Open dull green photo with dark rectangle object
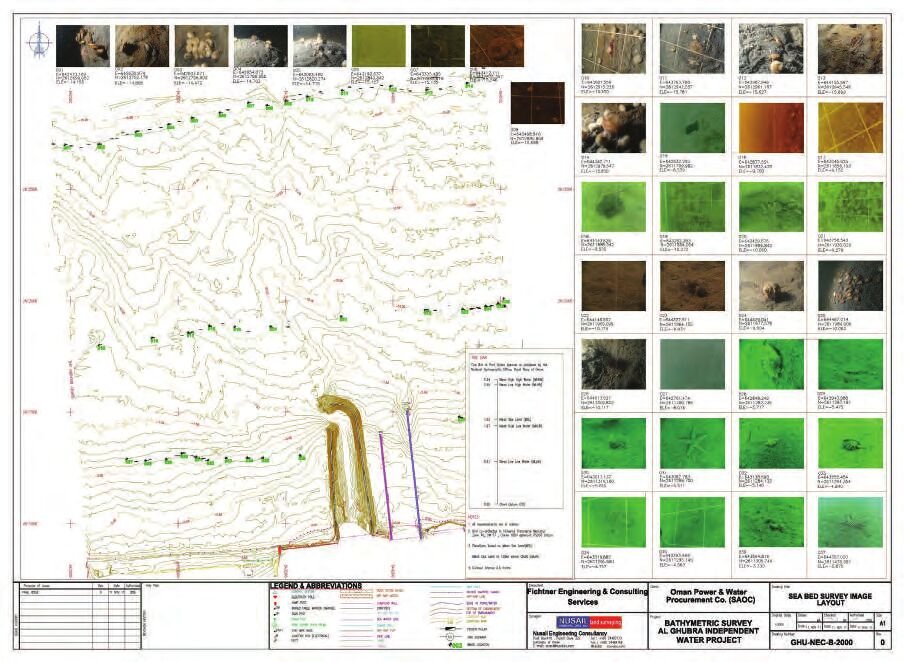904x662 pixels. [692, 127]
